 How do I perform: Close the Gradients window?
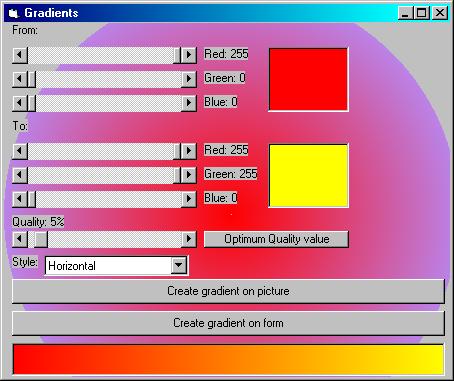440,13
